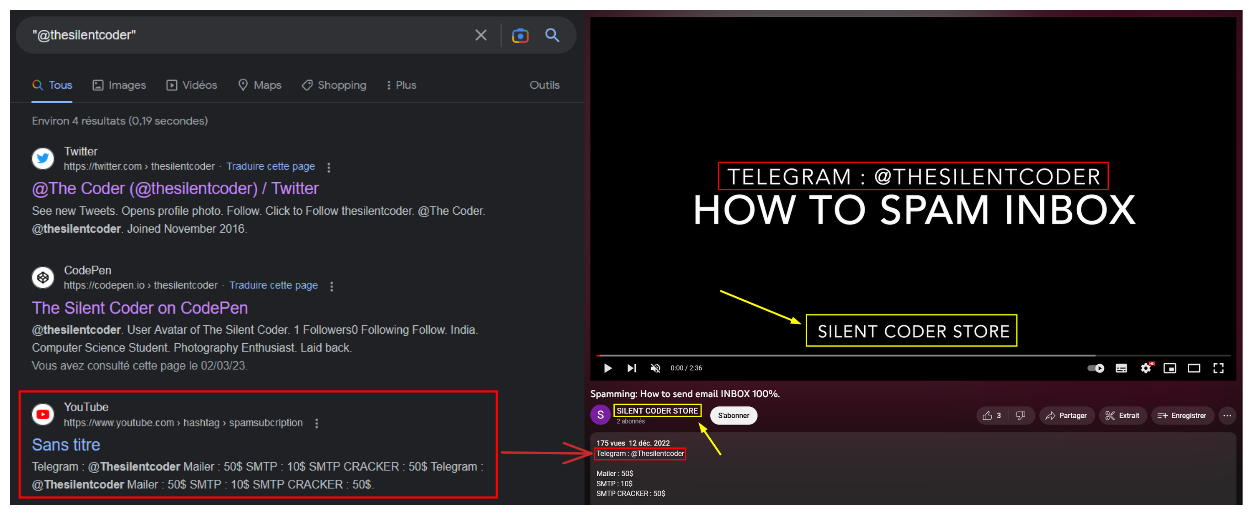1252x515 pixels.
Task: Open three-dot menu beside the CodePen result
Action: click(332, 286)
